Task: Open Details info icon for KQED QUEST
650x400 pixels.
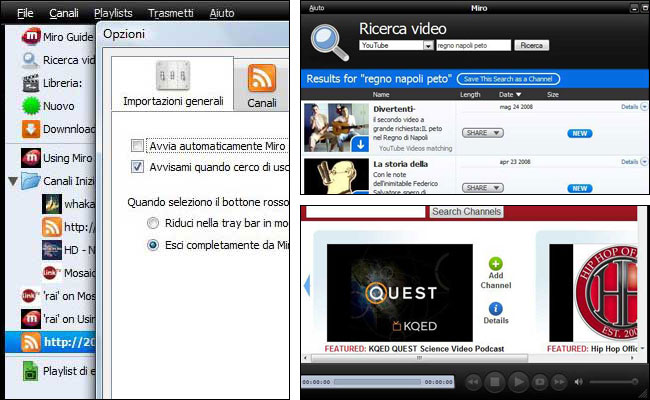Action: coord(496,309)
